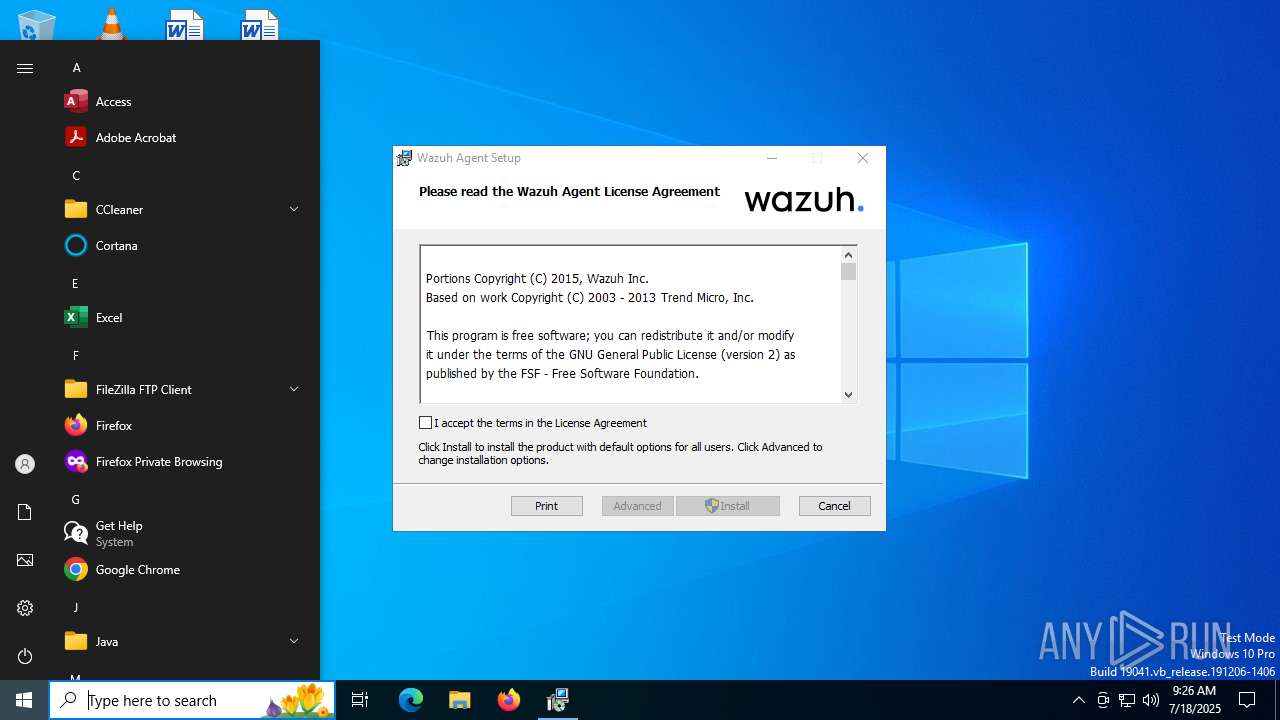The height and width of the screenshot is (720, 1280).
Task: Click the Install button with shield icon
Action: 728,506
